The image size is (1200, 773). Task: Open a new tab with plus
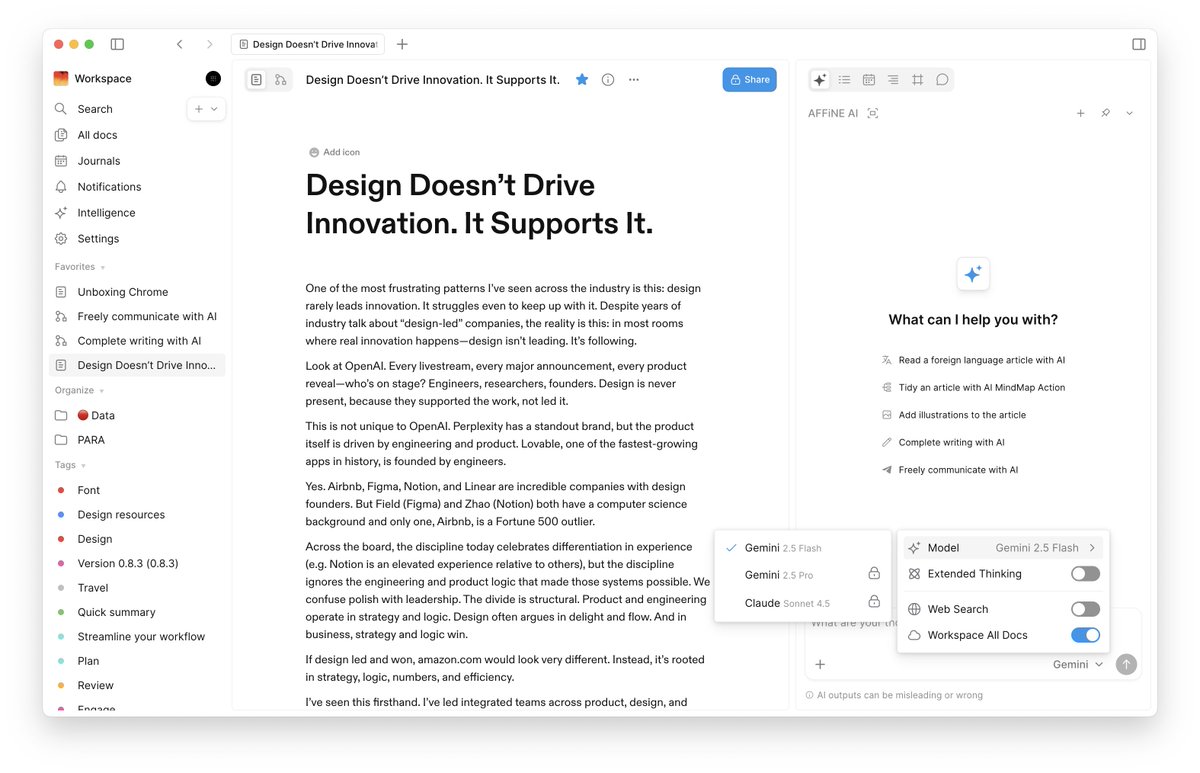tap(402, 44)
